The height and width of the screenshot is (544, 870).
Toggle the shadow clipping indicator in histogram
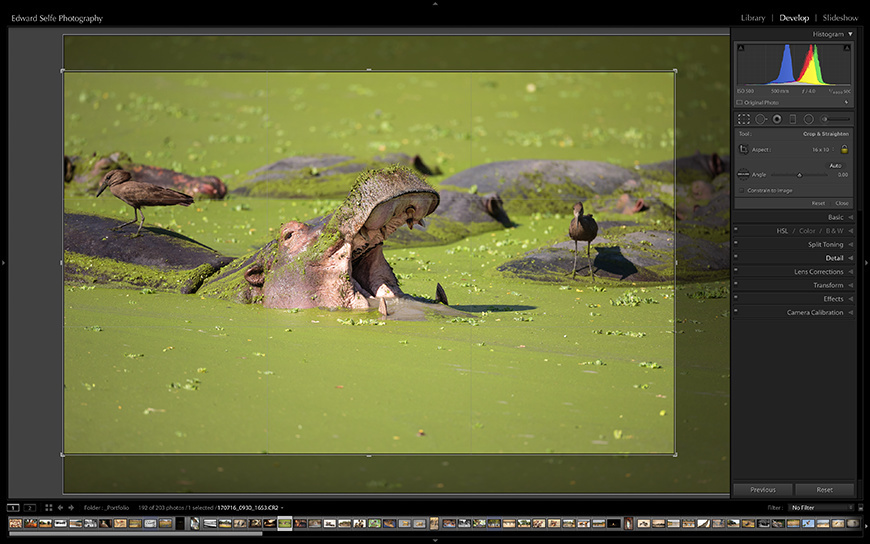point(741,48)
